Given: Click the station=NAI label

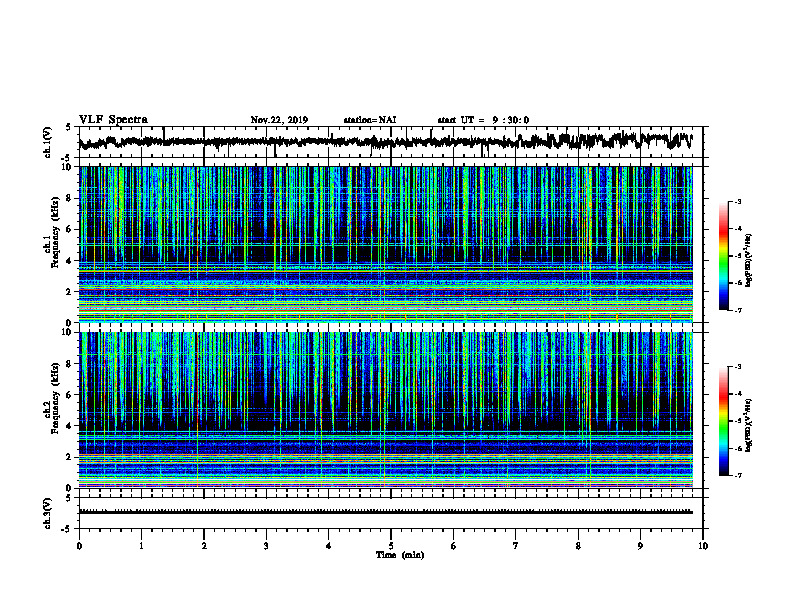Looking at the screenshot, I should pyautogui.click(x=370, y=120).
